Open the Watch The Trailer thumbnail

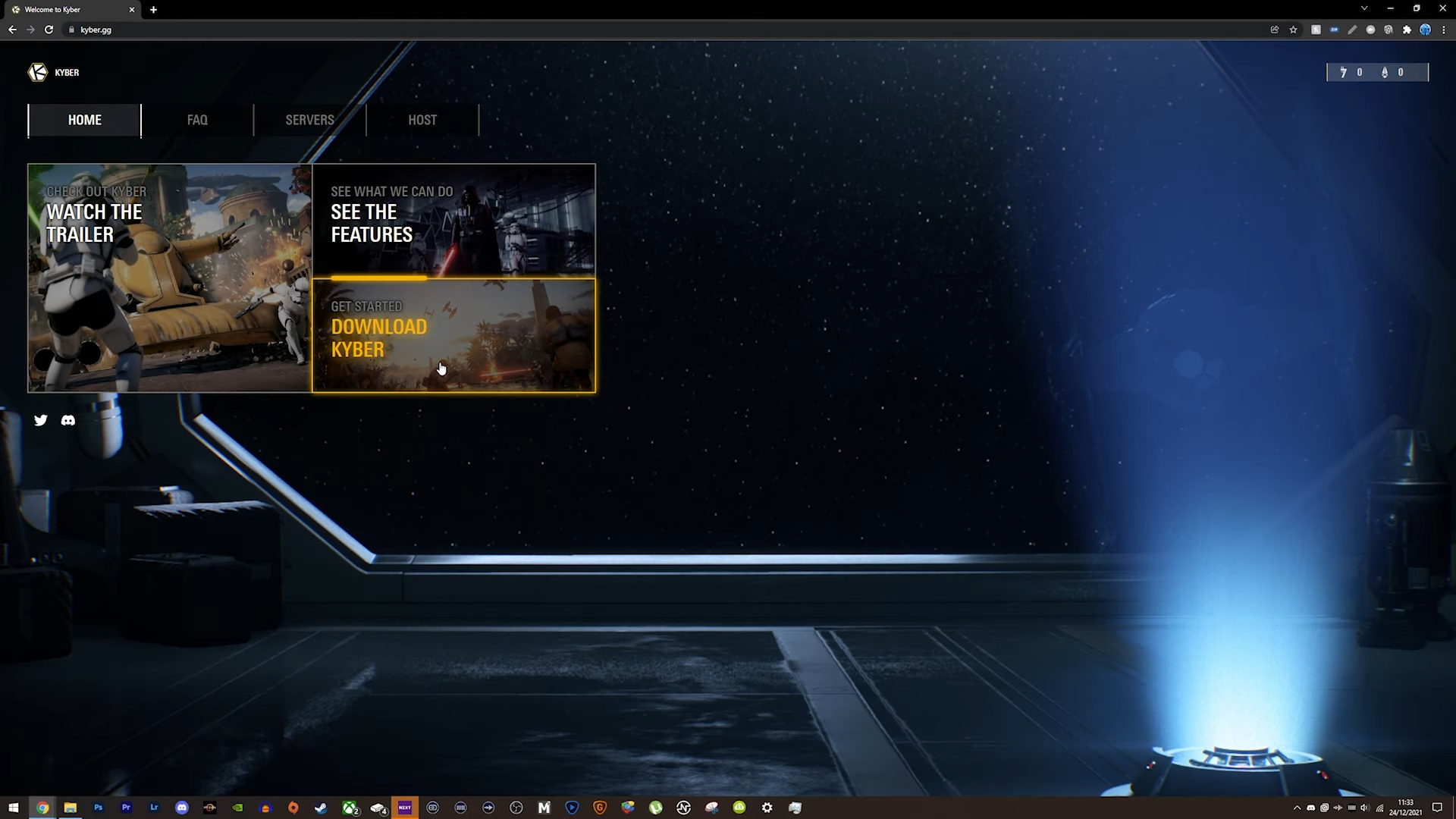[x=170, y=278]
